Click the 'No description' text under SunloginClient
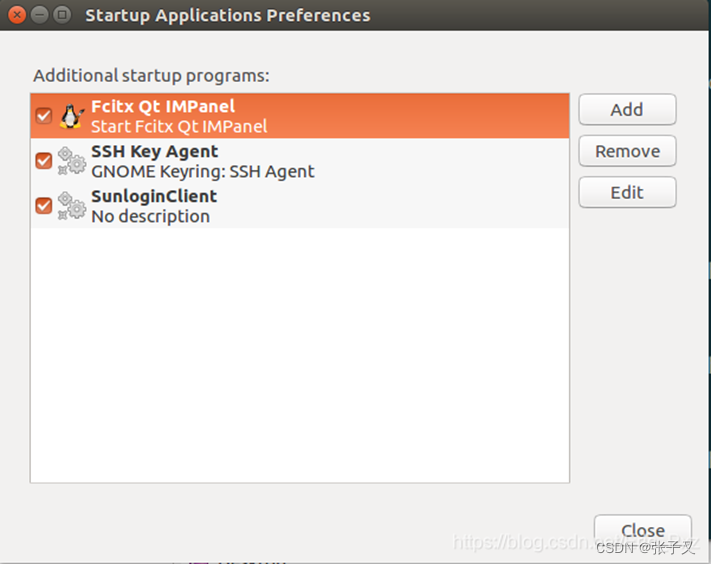This screenshot has width=711, height=564. [150, 216]
